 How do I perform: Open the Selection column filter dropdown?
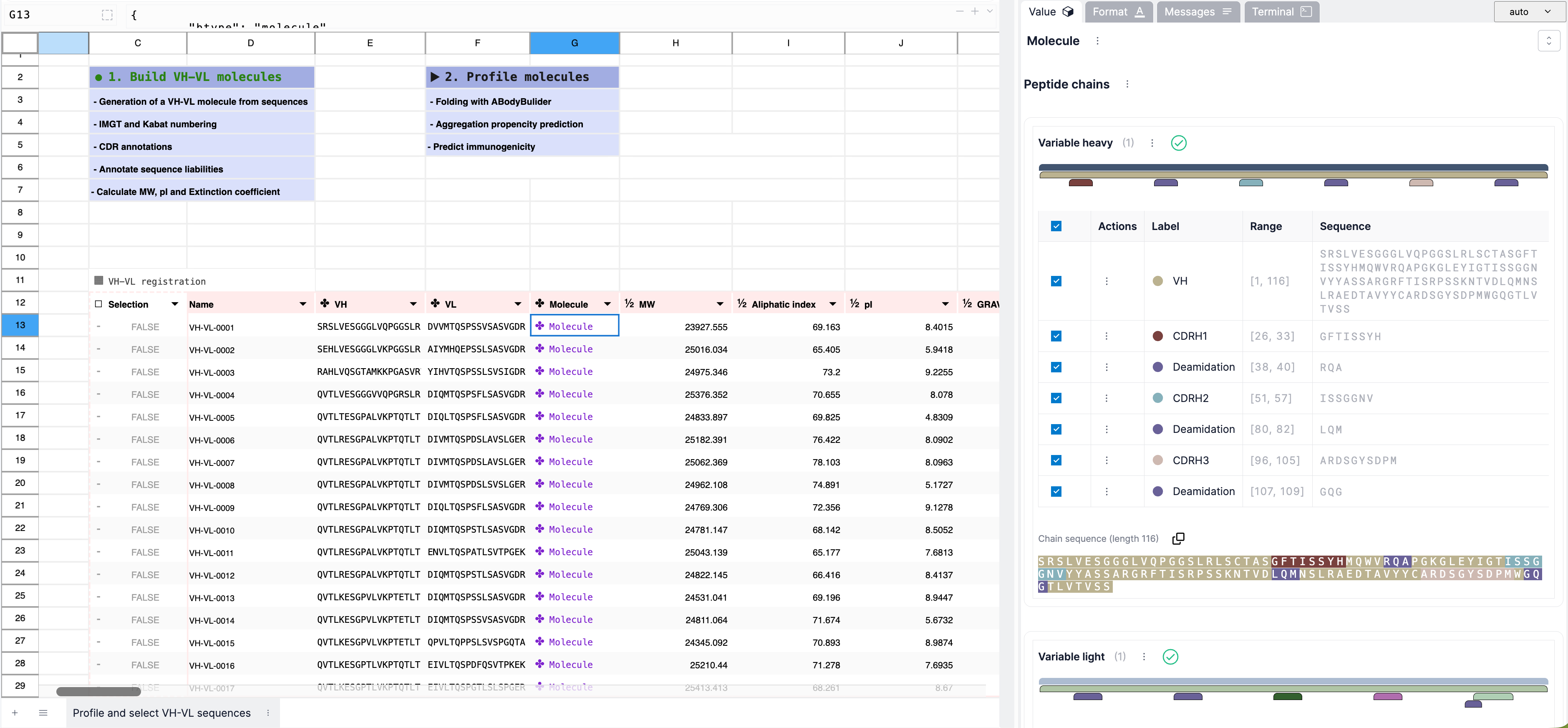[175, 304]
